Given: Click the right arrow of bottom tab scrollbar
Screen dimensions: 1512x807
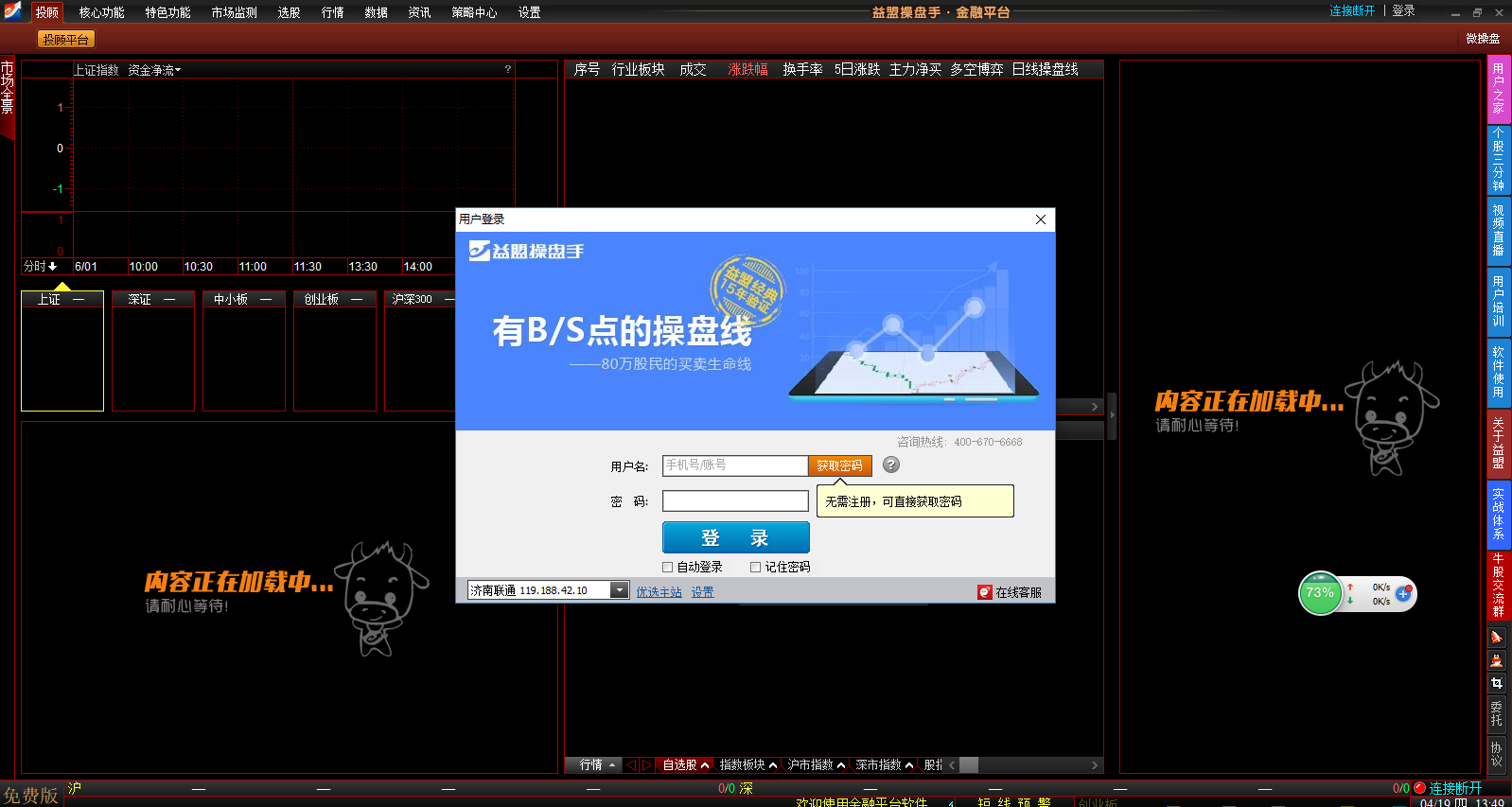Looking at the screenshot, I should (x=1095, y=764).
